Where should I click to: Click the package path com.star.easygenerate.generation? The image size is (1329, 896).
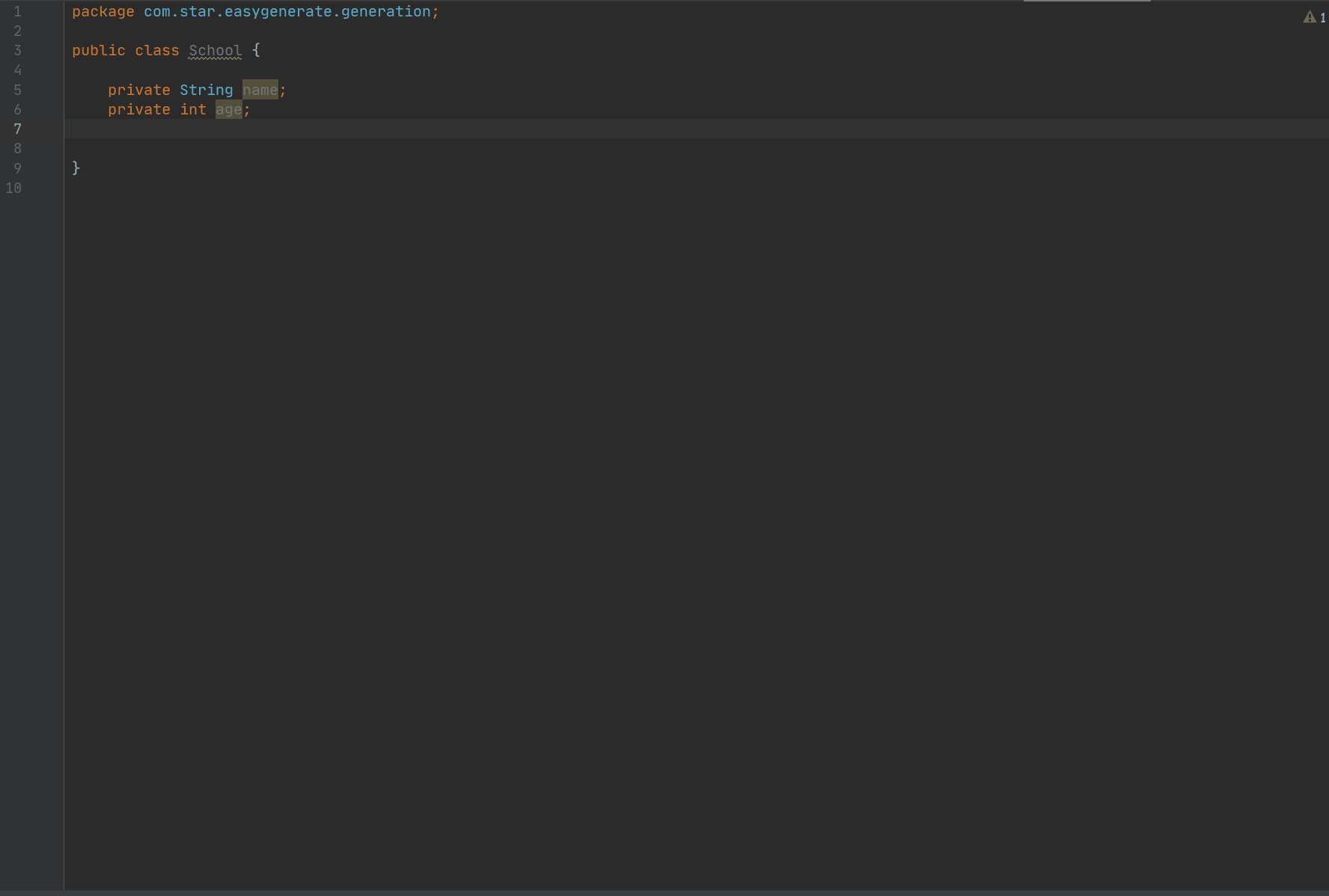287,12
